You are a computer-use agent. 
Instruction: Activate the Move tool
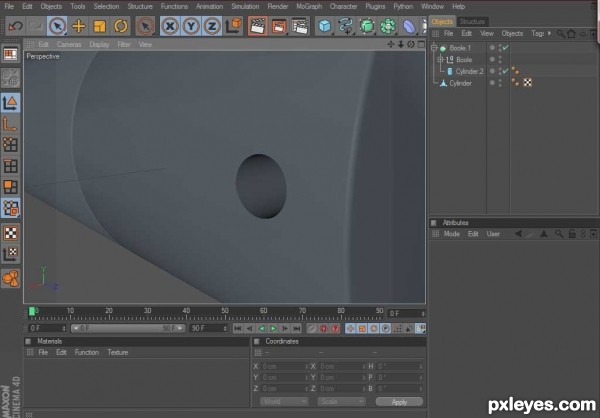78,26
